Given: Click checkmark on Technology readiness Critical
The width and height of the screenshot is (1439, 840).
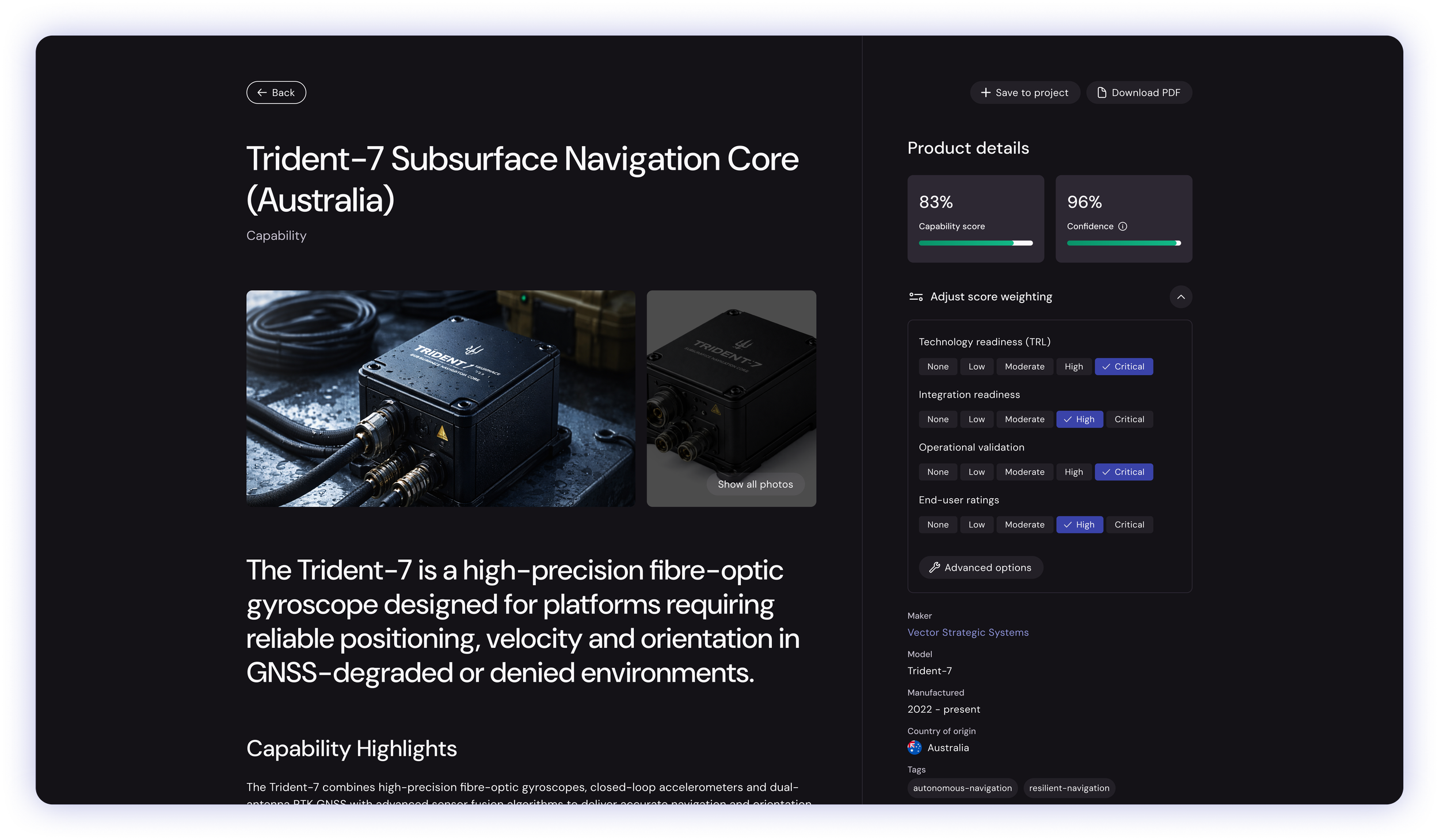Looking at the screenshot, I should click(x=1106, y=366).
